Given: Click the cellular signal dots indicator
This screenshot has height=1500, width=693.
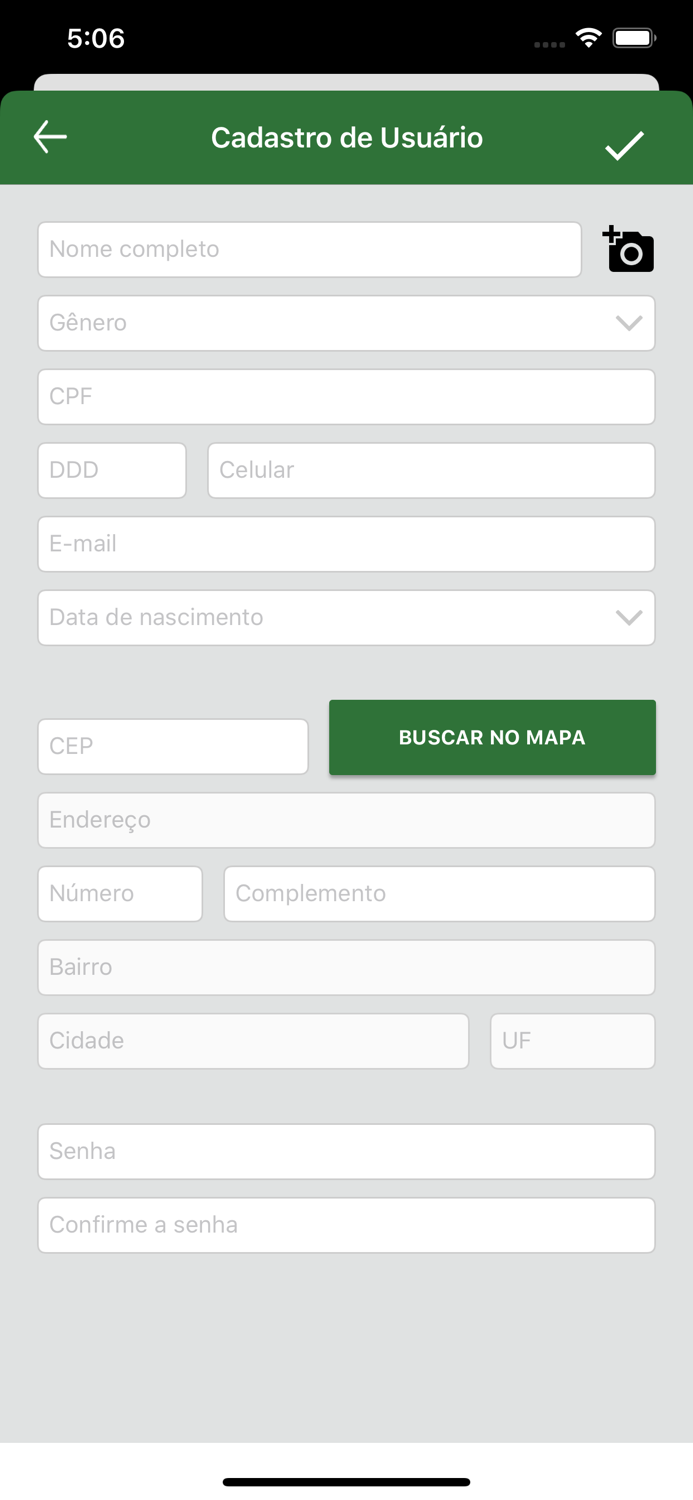Looking at the screenshot, I should 549,43.
